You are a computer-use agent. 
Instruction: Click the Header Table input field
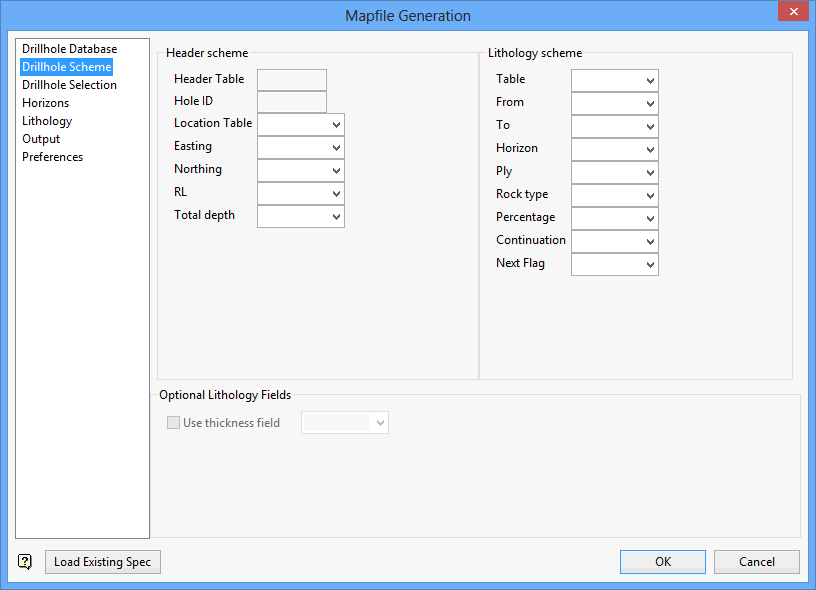(291, 80)
